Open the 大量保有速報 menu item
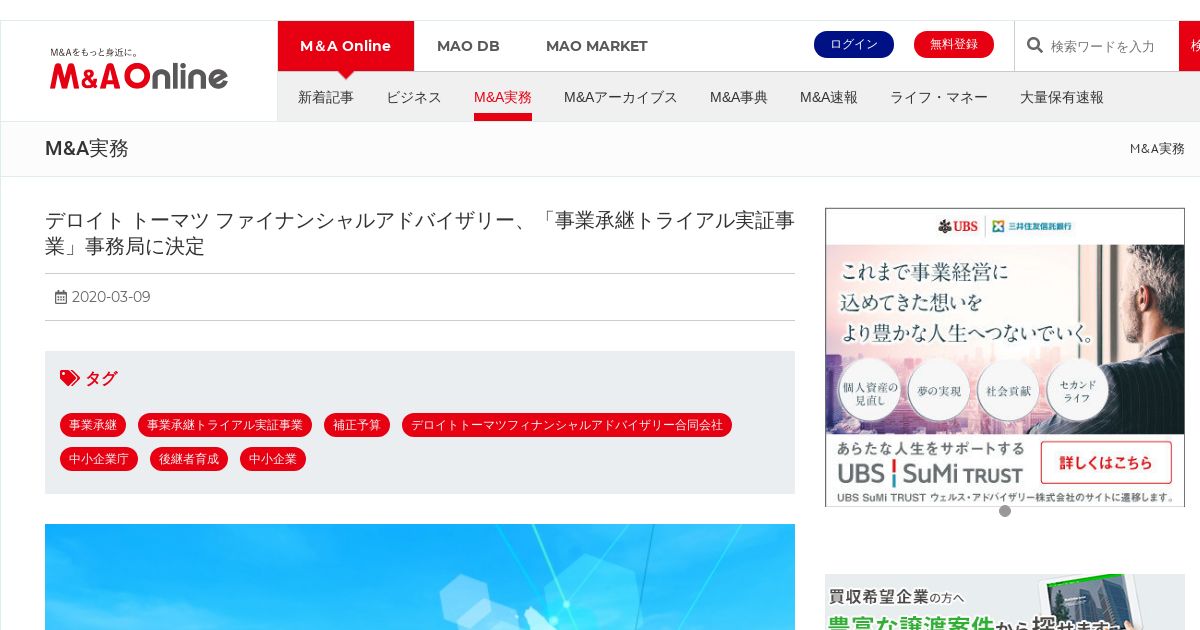1200x630 pixels. coord(1062,97)
